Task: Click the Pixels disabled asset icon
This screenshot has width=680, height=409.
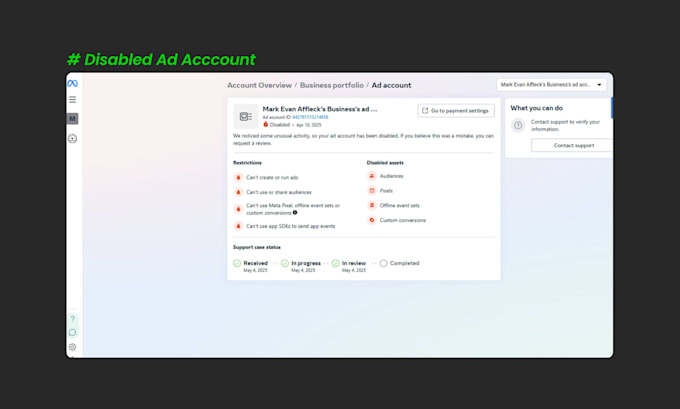Action: click(372, 190)
